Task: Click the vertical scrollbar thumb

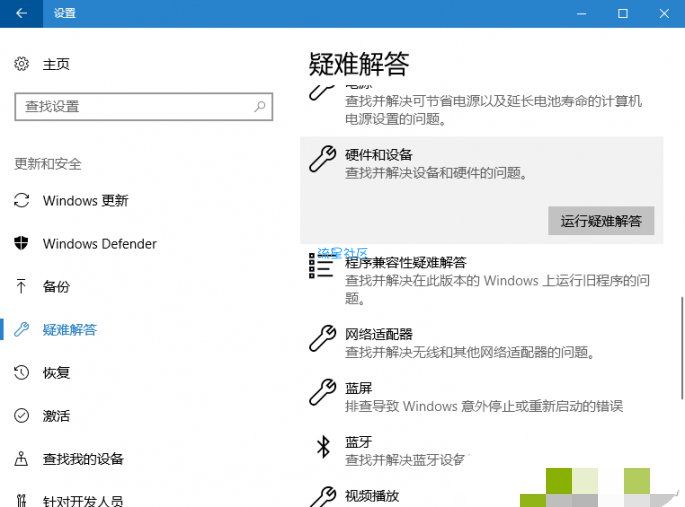Action: pyautogui.click(x=682, y=348)
